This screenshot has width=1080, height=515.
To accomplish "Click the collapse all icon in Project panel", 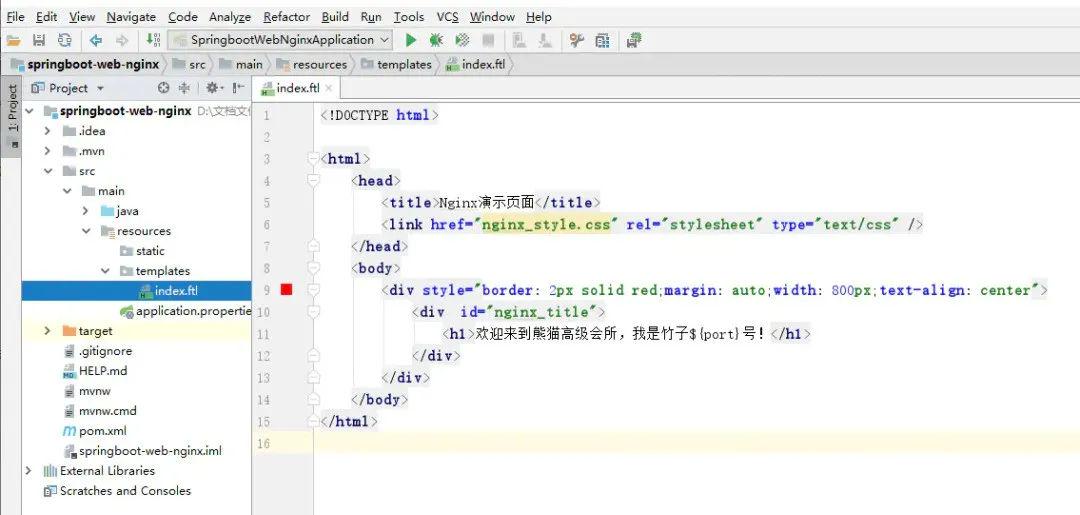I will (185, 88).
